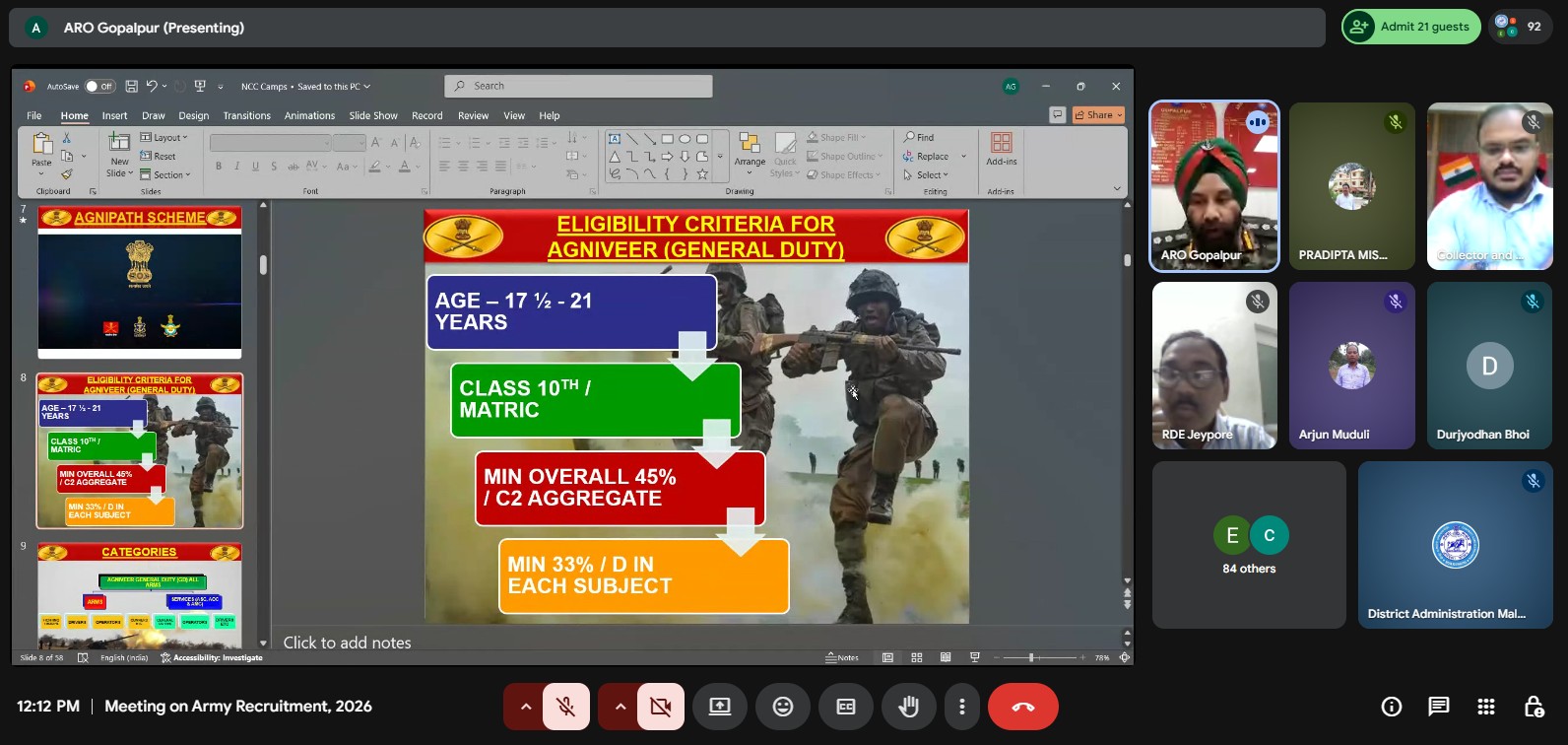This screenshot has height=745, width=1568.
Task: Open the emoji reactions icon
Action: 783,707
